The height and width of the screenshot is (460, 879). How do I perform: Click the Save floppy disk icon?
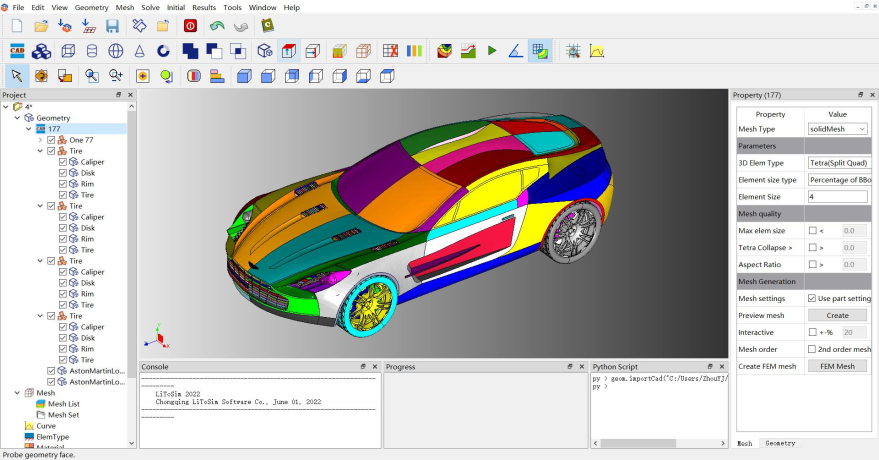click(112, 26)
